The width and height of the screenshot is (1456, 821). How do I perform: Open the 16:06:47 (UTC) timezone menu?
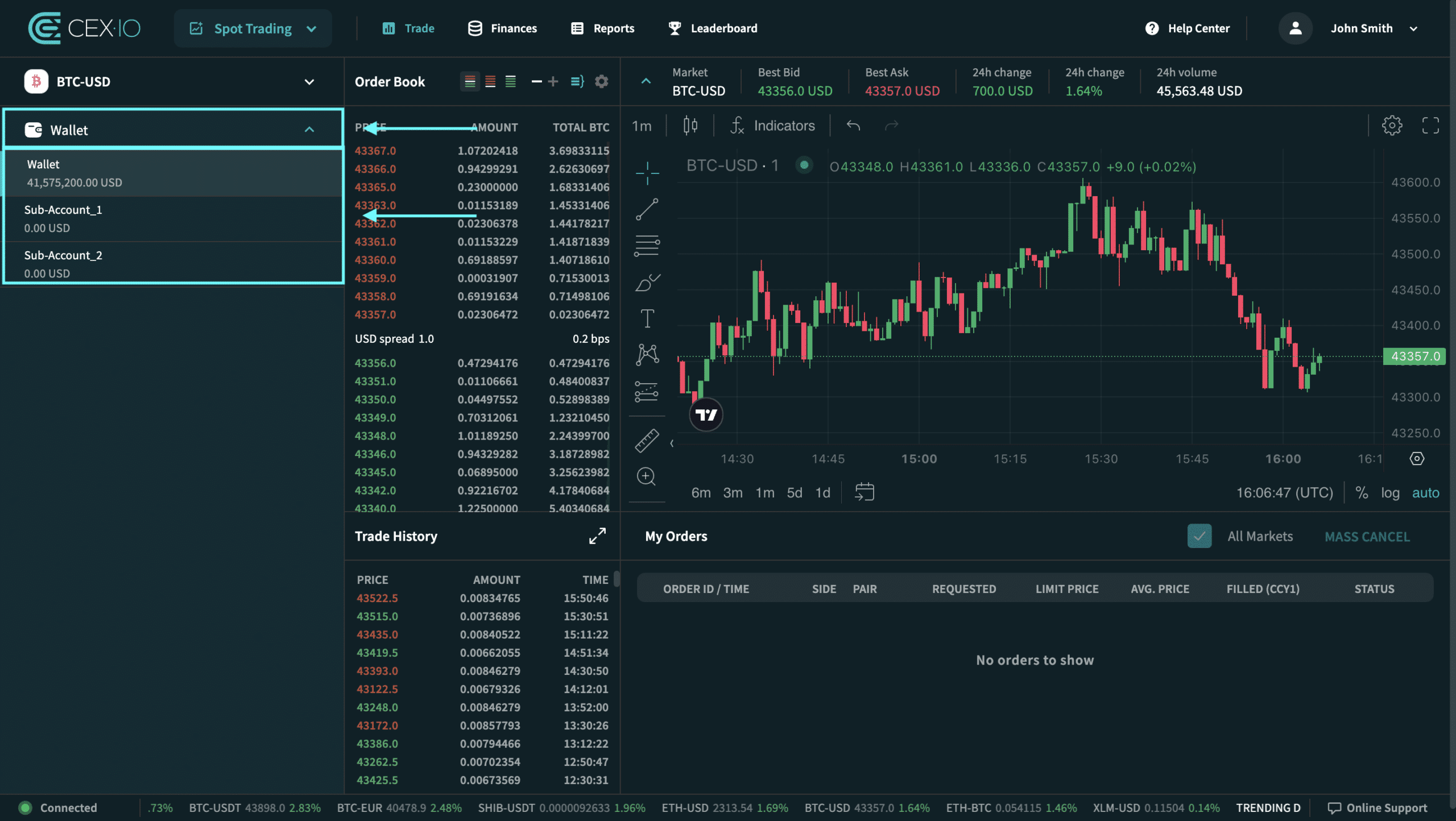(1285, 492)
